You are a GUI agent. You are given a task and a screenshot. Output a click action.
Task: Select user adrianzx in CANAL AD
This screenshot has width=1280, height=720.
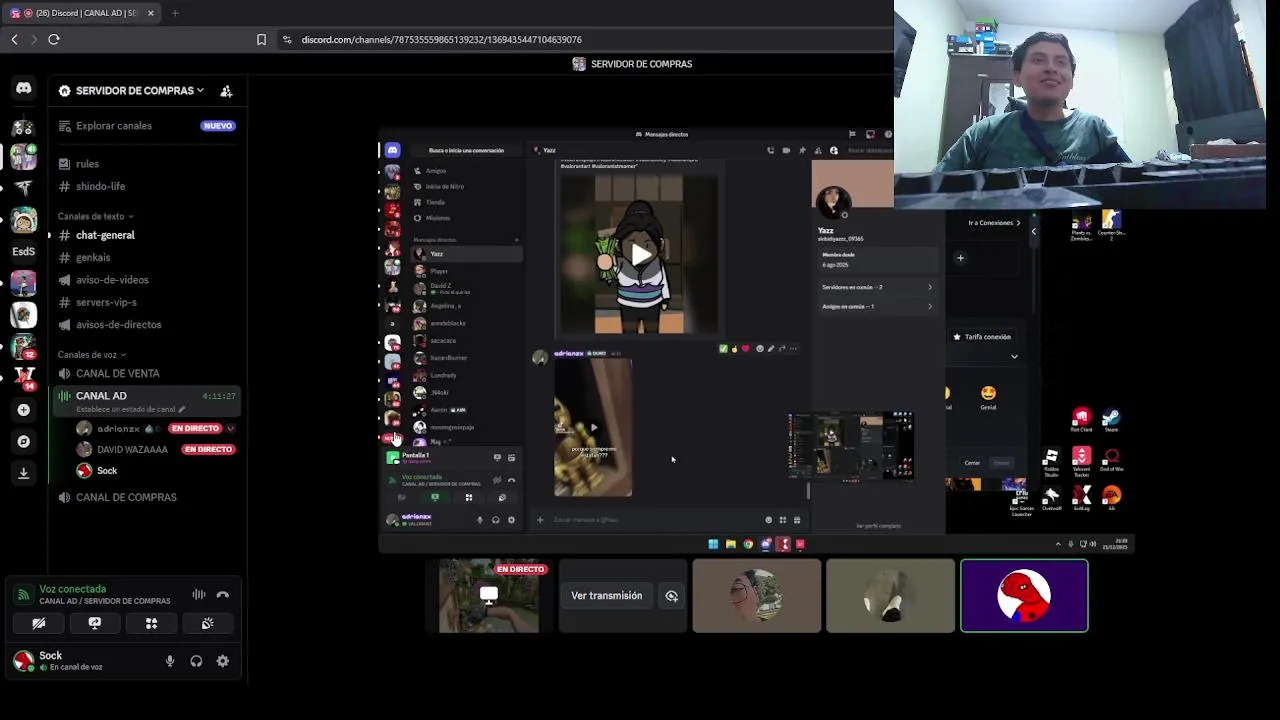click(x=118, y=429)
